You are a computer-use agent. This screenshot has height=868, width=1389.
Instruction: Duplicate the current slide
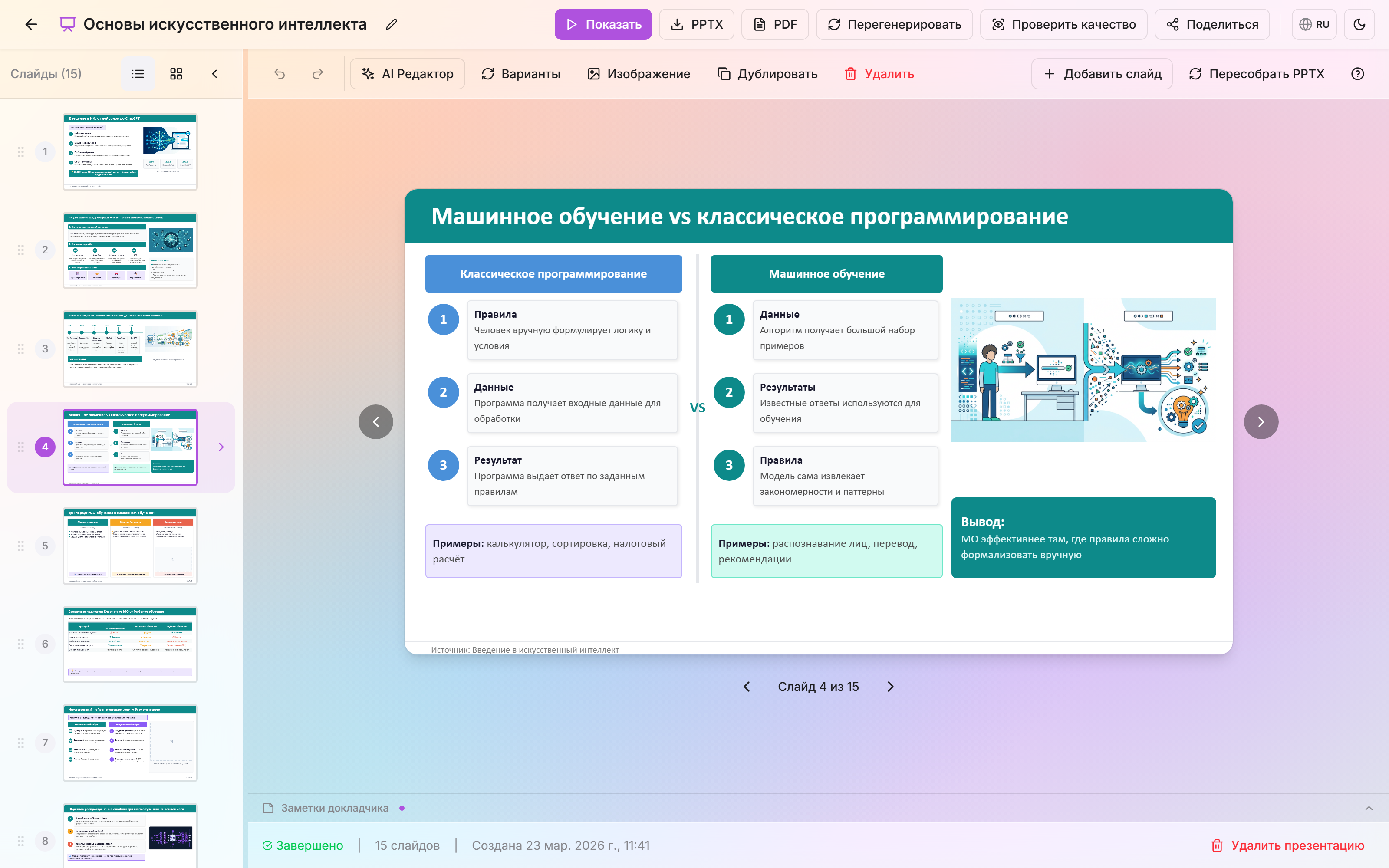coord(767,73)
